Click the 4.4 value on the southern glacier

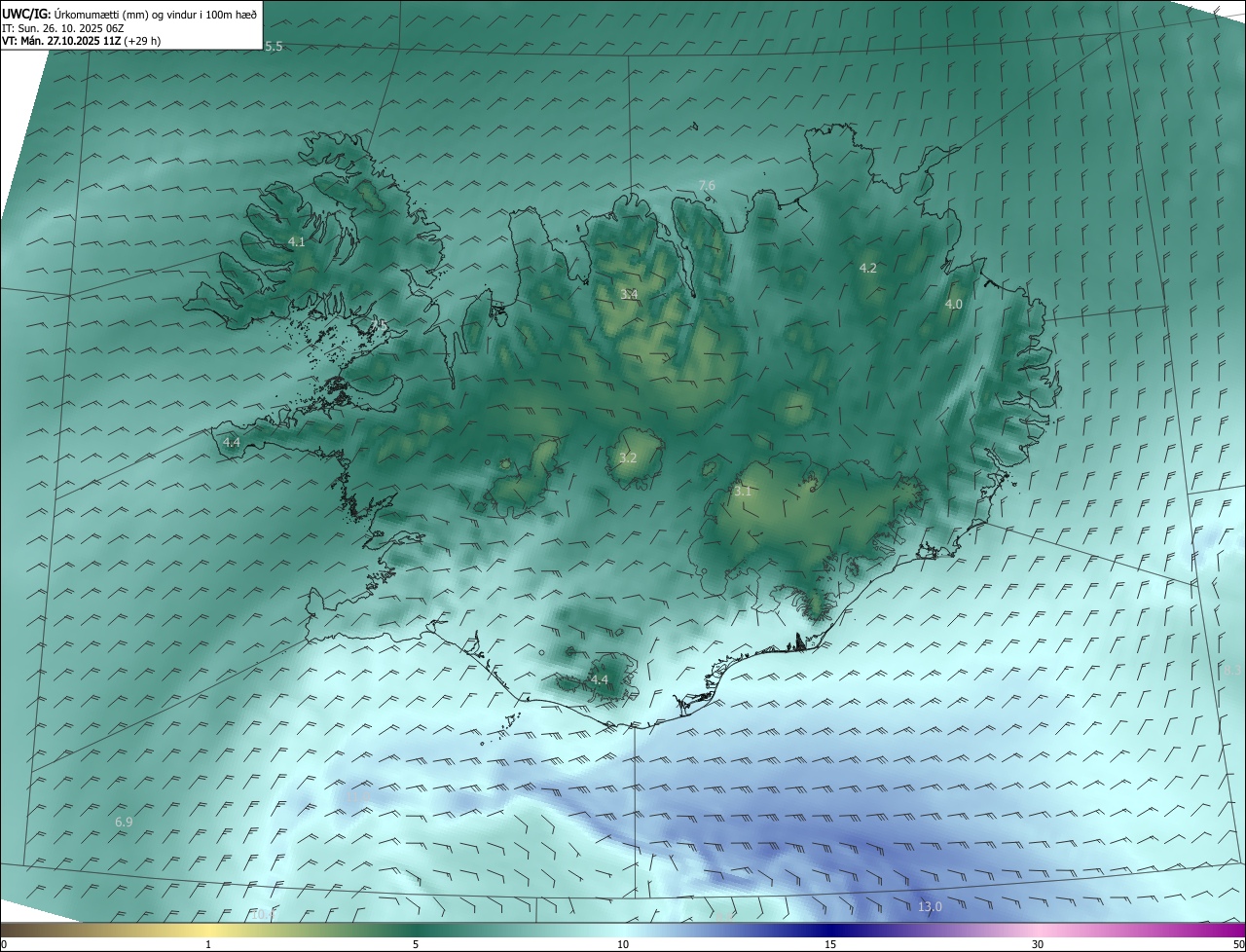click(x=599, y=679)
